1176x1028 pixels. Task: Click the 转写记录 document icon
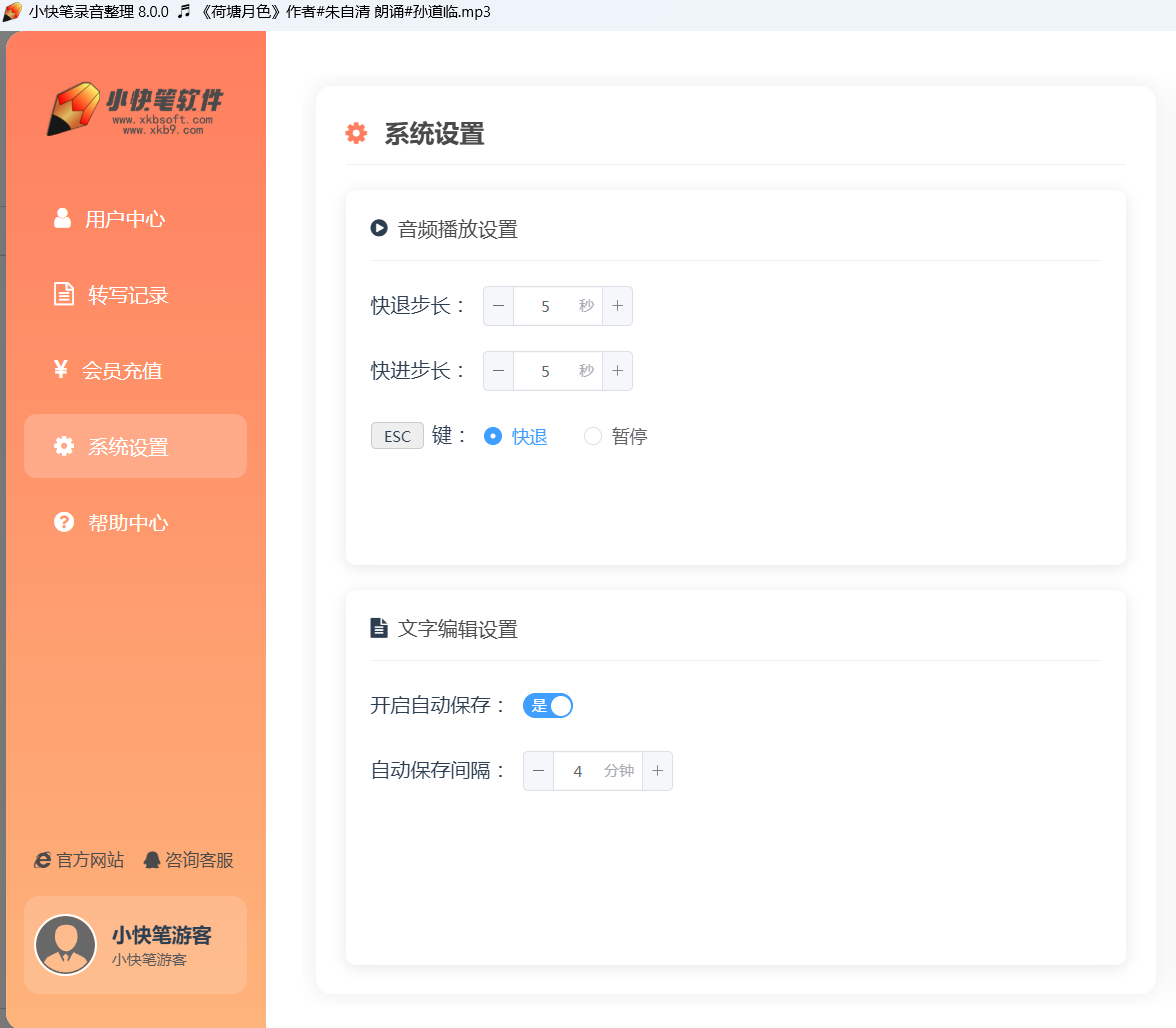click(x=64, y=294)
